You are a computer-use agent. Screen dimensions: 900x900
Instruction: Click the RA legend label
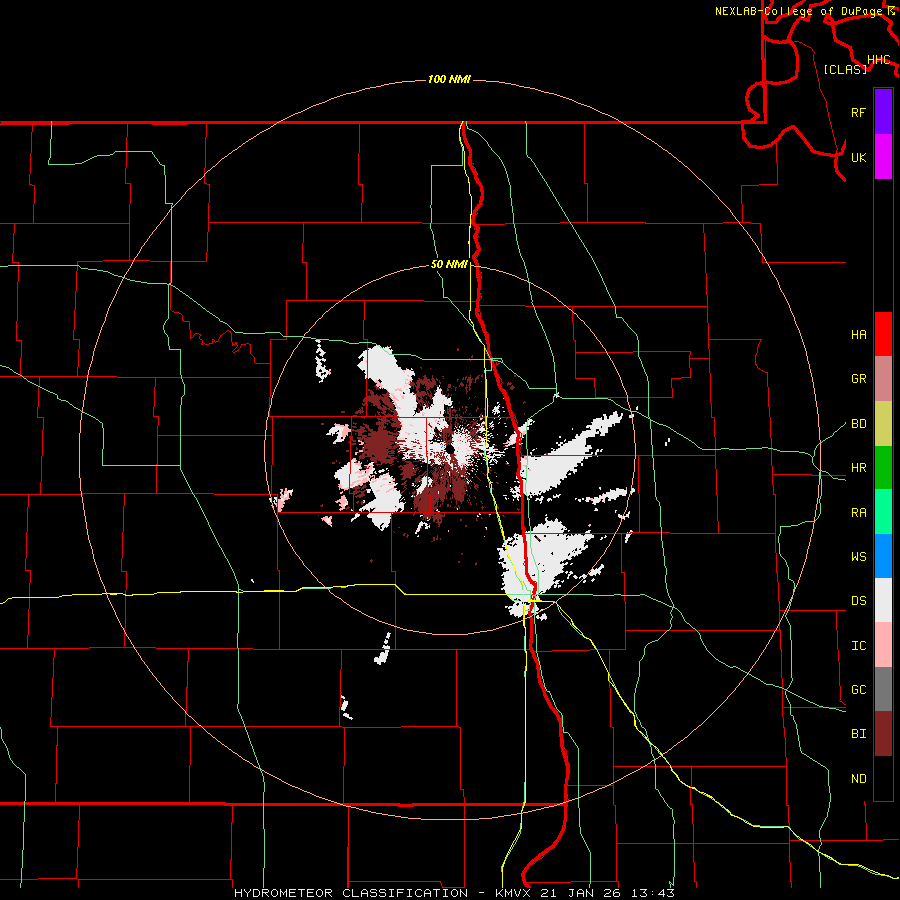pos(858,513)
